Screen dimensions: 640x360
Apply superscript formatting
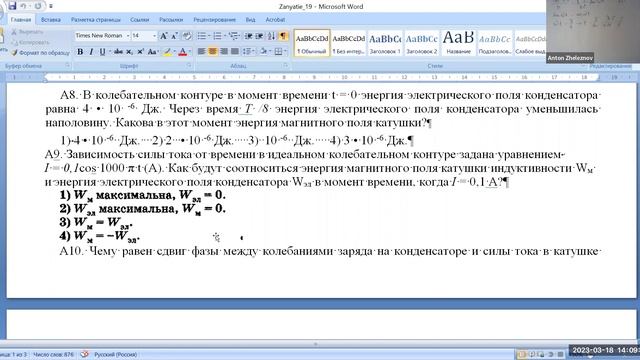click(140, 52)
